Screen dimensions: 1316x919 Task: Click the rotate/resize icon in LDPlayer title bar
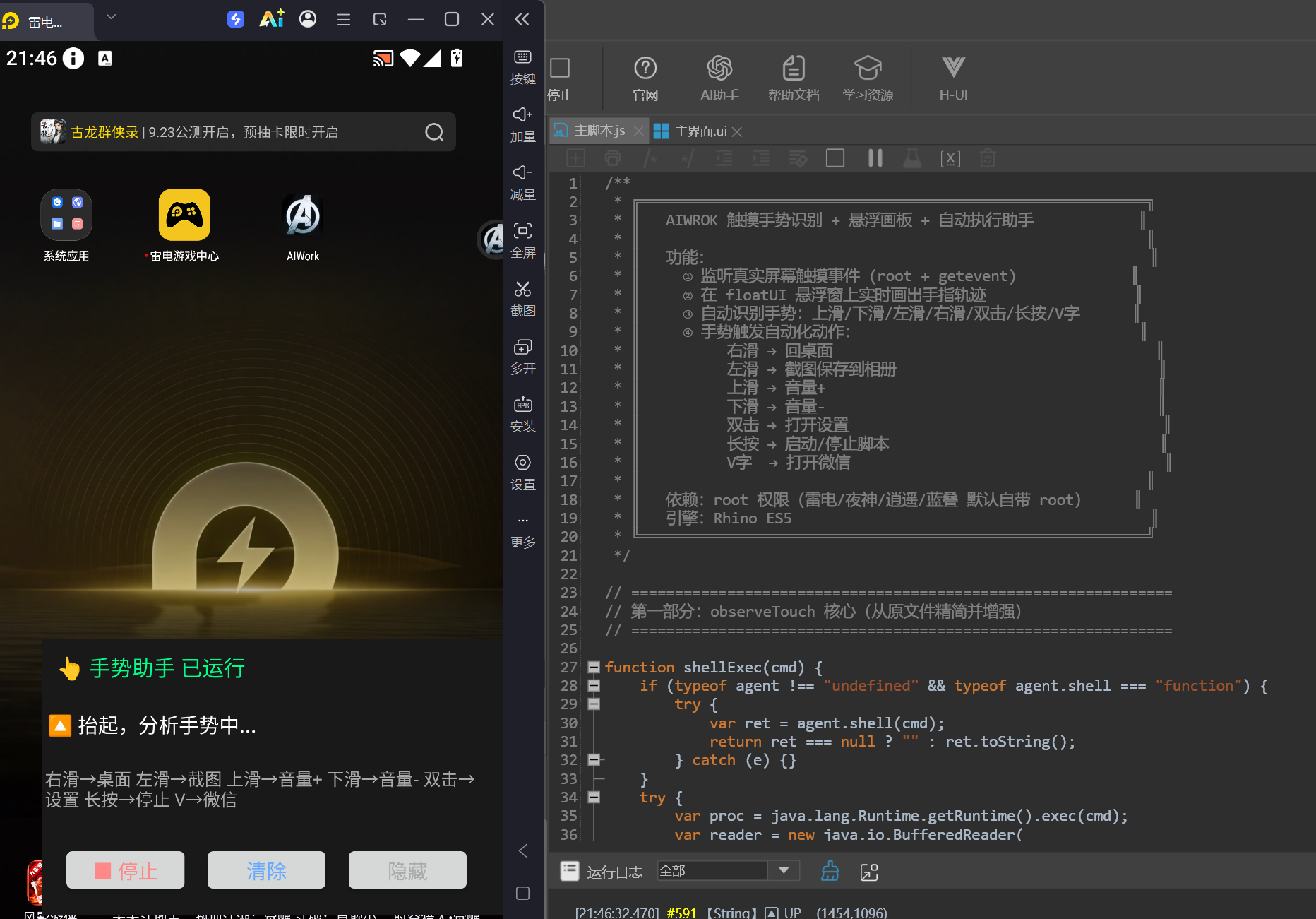(380, 19)
